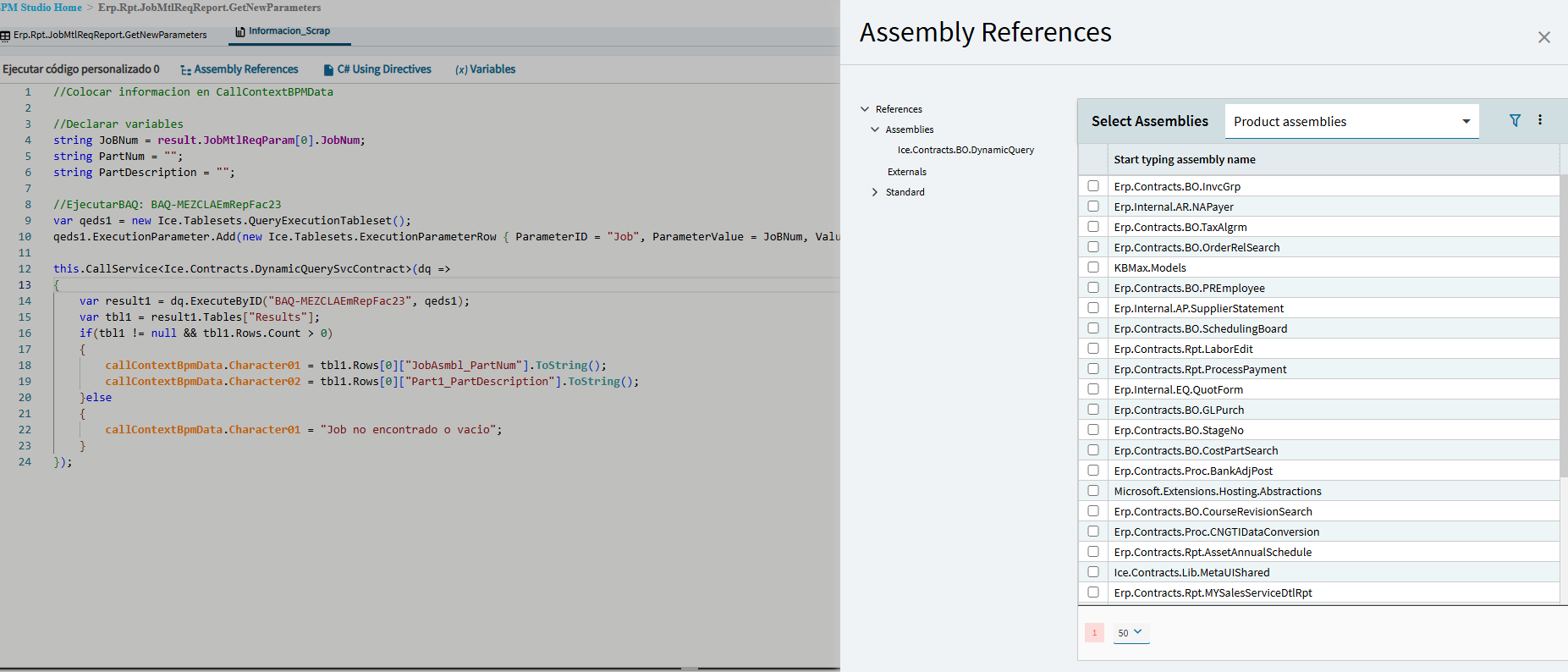Open the Product assemblies dropdown

point(1351,121)
